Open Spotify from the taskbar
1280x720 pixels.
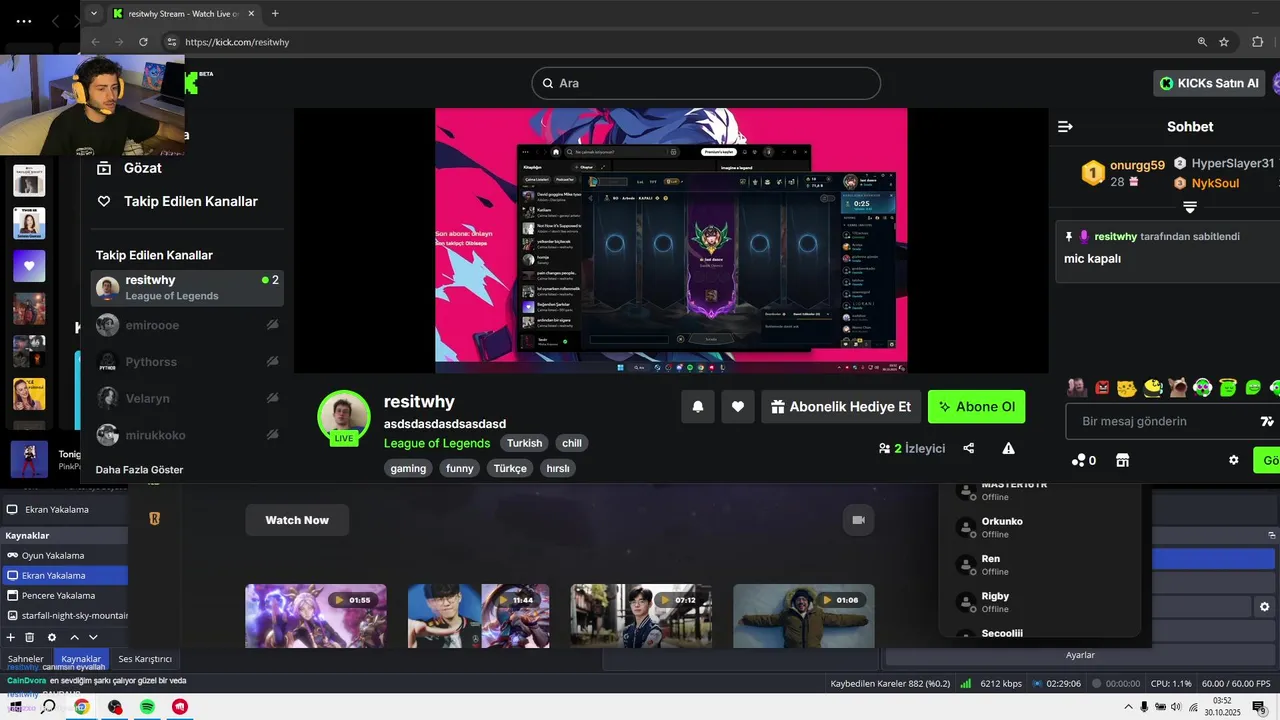(x=147, y=707)
